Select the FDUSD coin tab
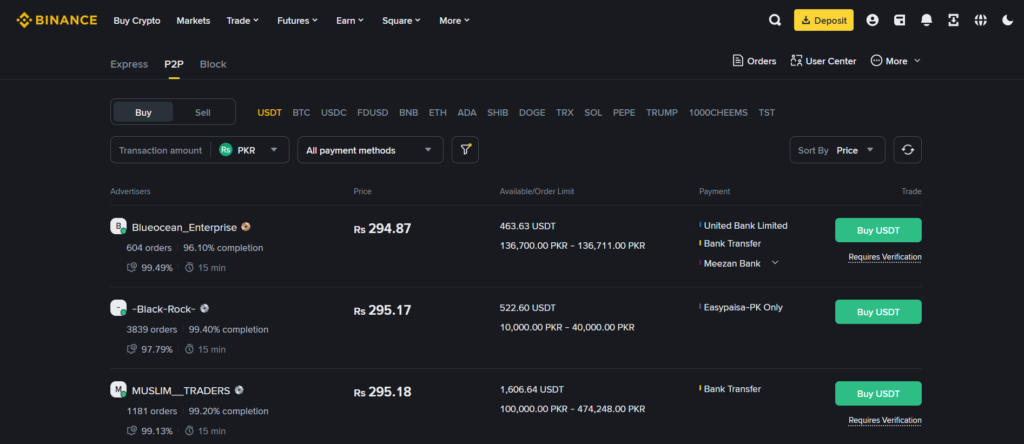Screen dimensions: 1024x444 (373, 112)
